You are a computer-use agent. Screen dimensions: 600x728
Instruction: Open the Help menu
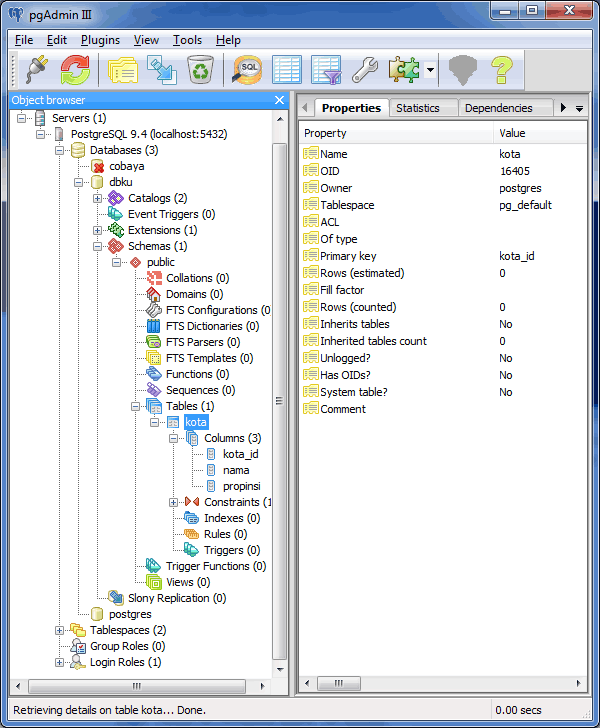point(228,40)
